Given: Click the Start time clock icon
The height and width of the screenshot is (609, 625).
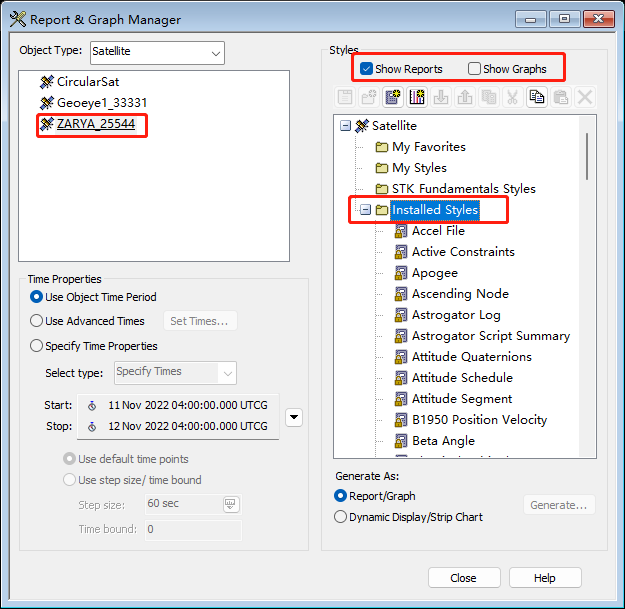Looking at the screenshot, I should tap(92, 406).
